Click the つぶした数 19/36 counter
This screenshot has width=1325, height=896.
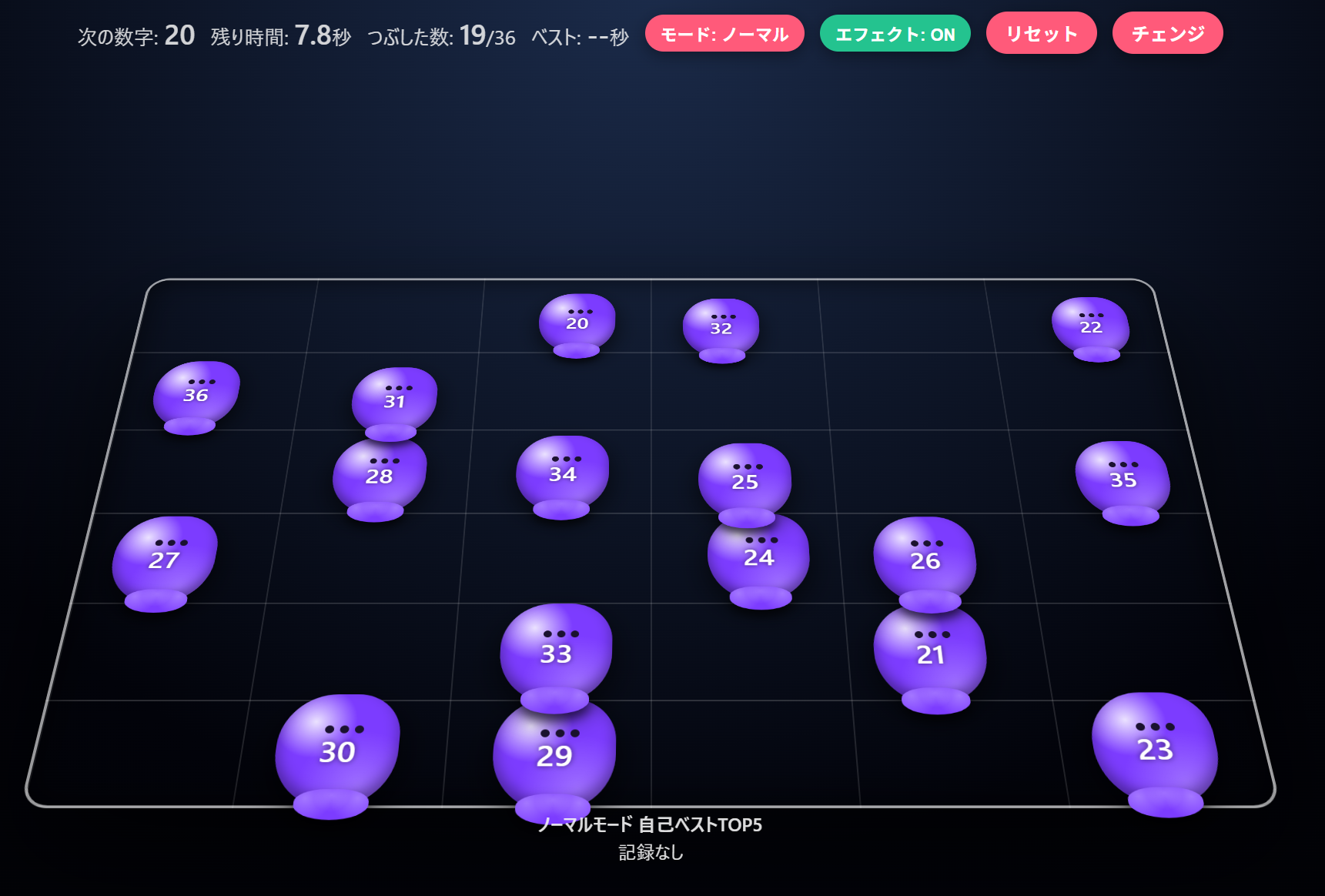441,35
